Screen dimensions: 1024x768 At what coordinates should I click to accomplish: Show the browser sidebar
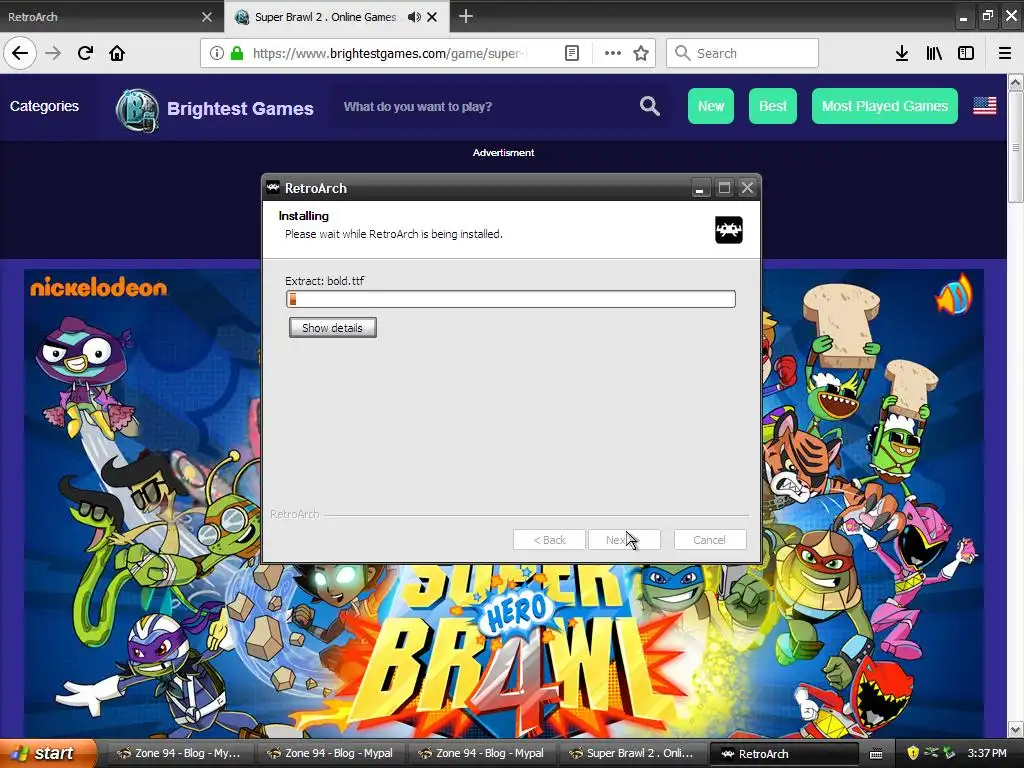[x=966, y=53]
